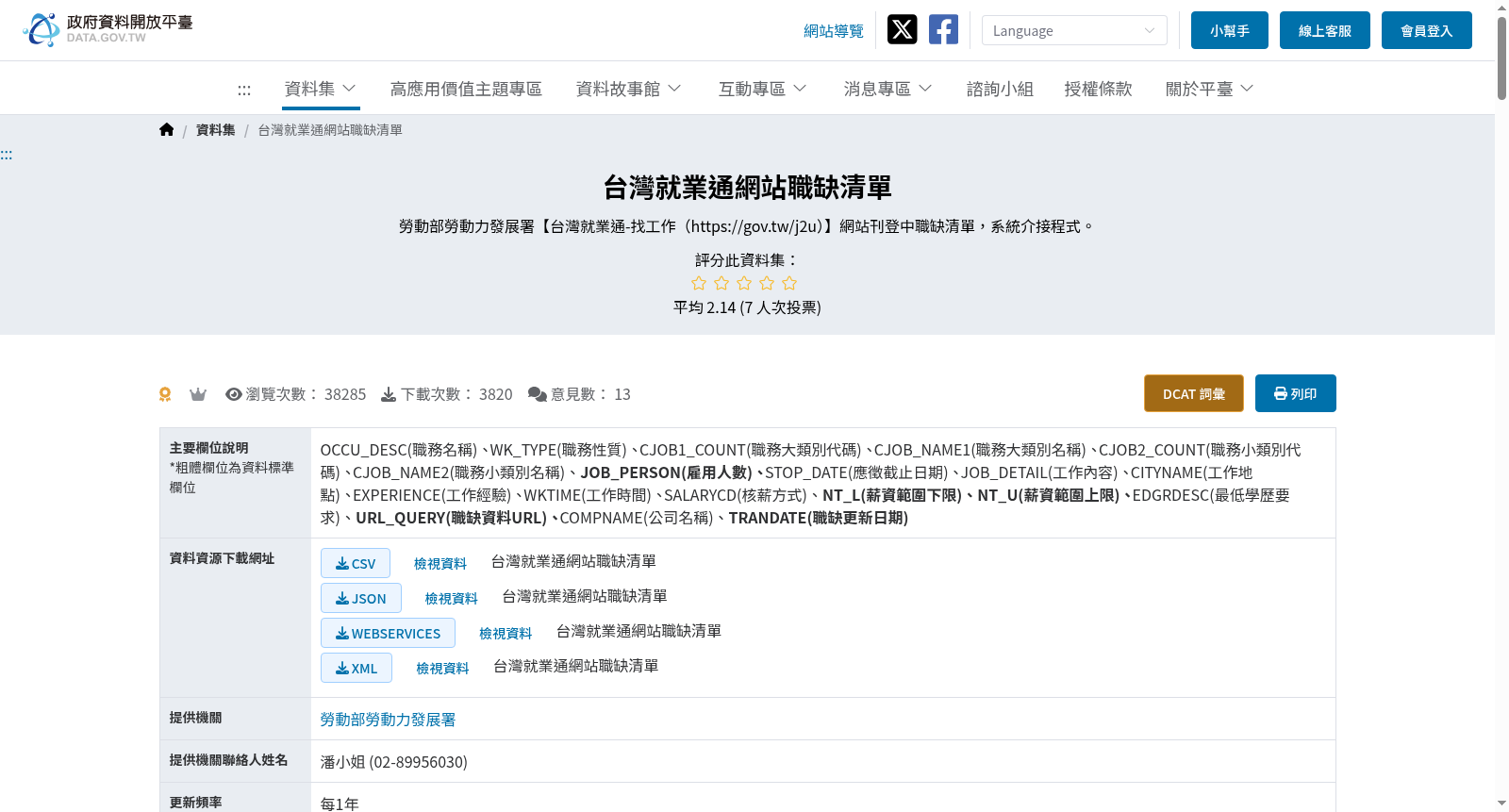Click the 資料資源下載網址 row label
The height and width of the screenshot is (812, 1509).
point(222,558)
